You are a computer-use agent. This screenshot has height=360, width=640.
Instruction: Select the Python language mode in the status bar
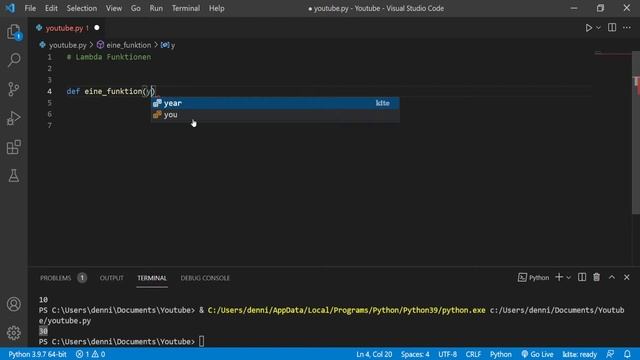500,354
